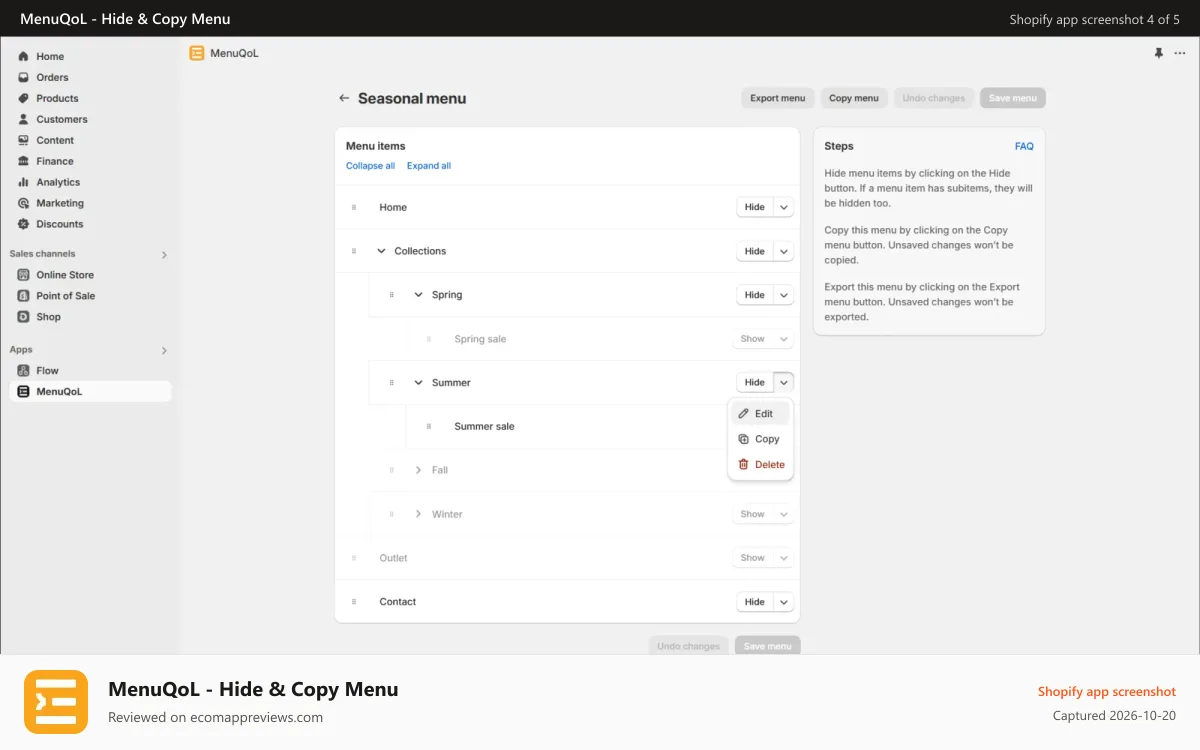
Task: Collapse the Summer submenu chevron
Action: tap(418, 382)
